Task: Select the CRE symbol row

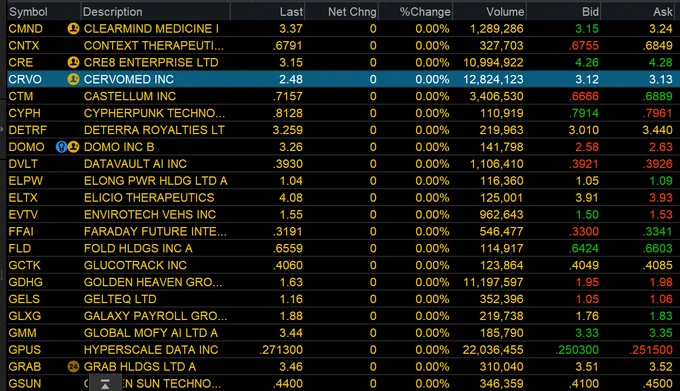Action: point(20,62)
